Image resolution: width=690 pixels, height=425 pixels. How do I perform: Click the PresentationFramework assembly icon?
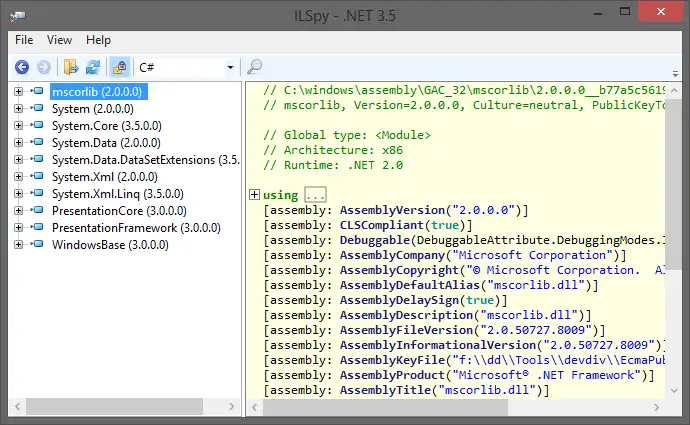(x=37, y=227)
